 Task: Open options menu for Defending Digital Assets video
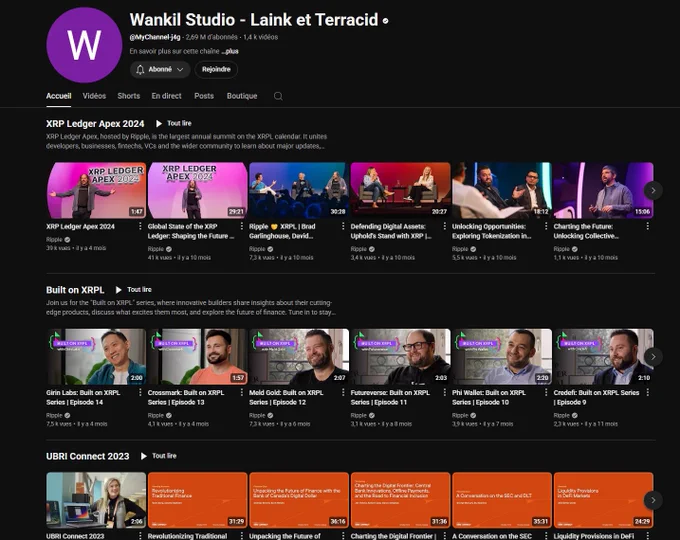[445, 226]
